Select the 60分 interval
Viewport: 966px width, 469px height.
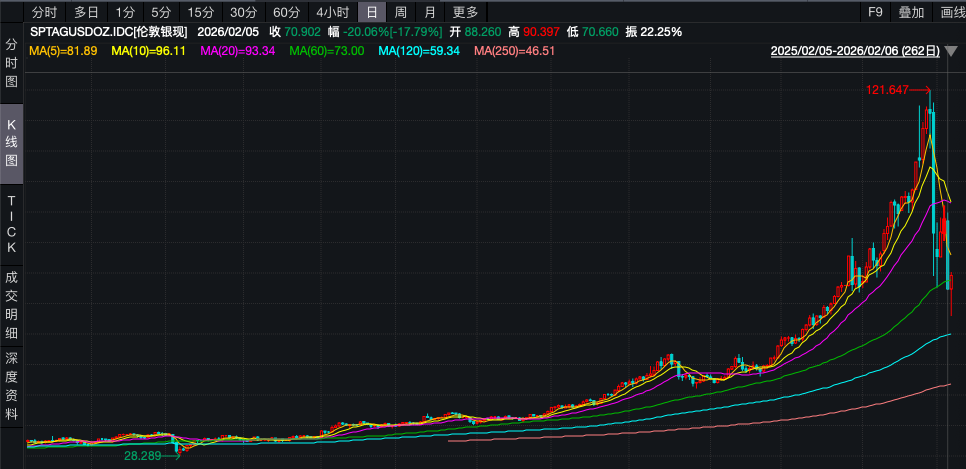pyautogui.click(x=286, y=12)
